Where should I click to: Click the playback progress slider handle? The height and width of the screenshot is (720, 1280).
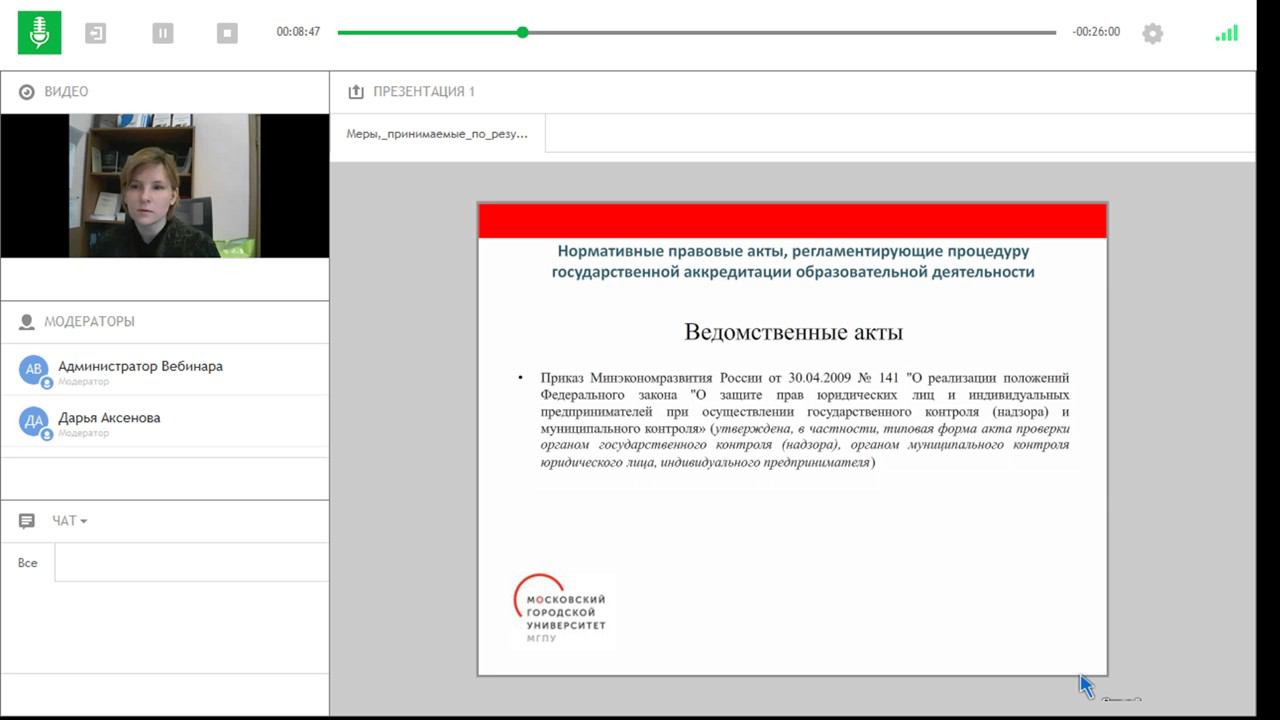pos(522,32)
